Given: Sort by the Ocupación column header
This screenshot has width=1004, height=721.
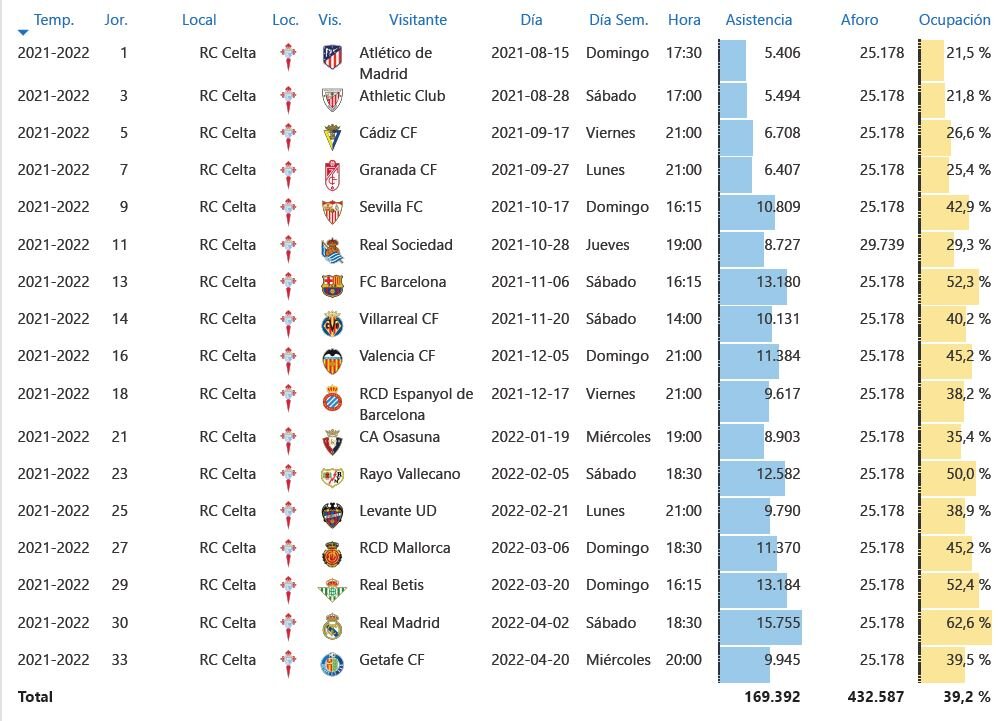Looking at the screenshot, I should click(x=954, y=20).
